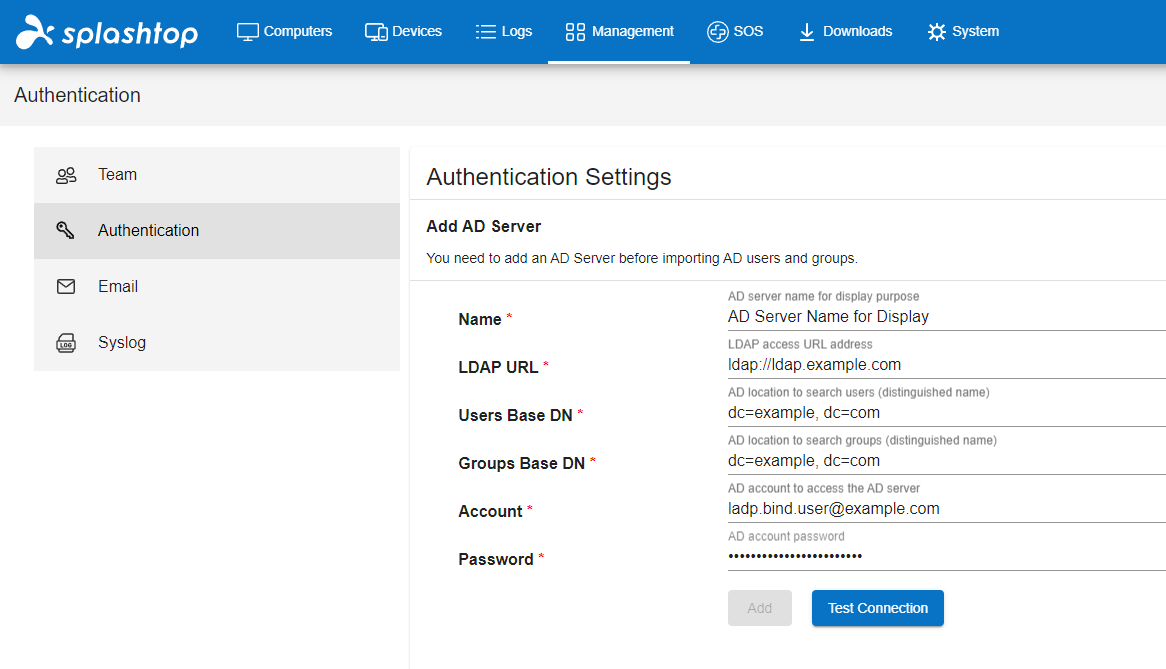Click the Syslog log icon
The image size is (1166, 669).
(x=66, y=343)
